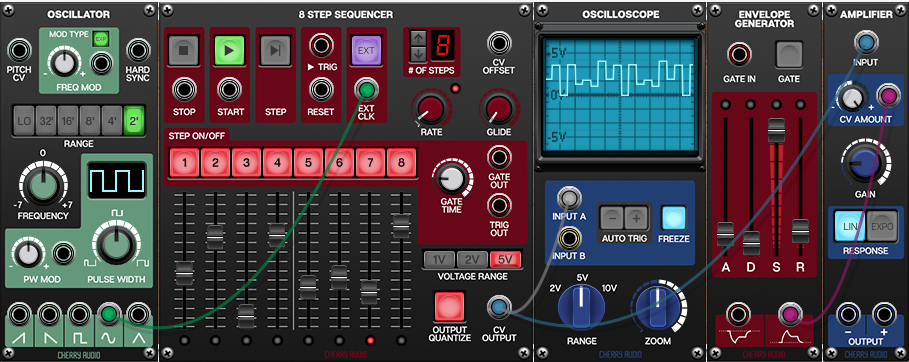Click the sequencer CV Output jack

click(499, 307)
